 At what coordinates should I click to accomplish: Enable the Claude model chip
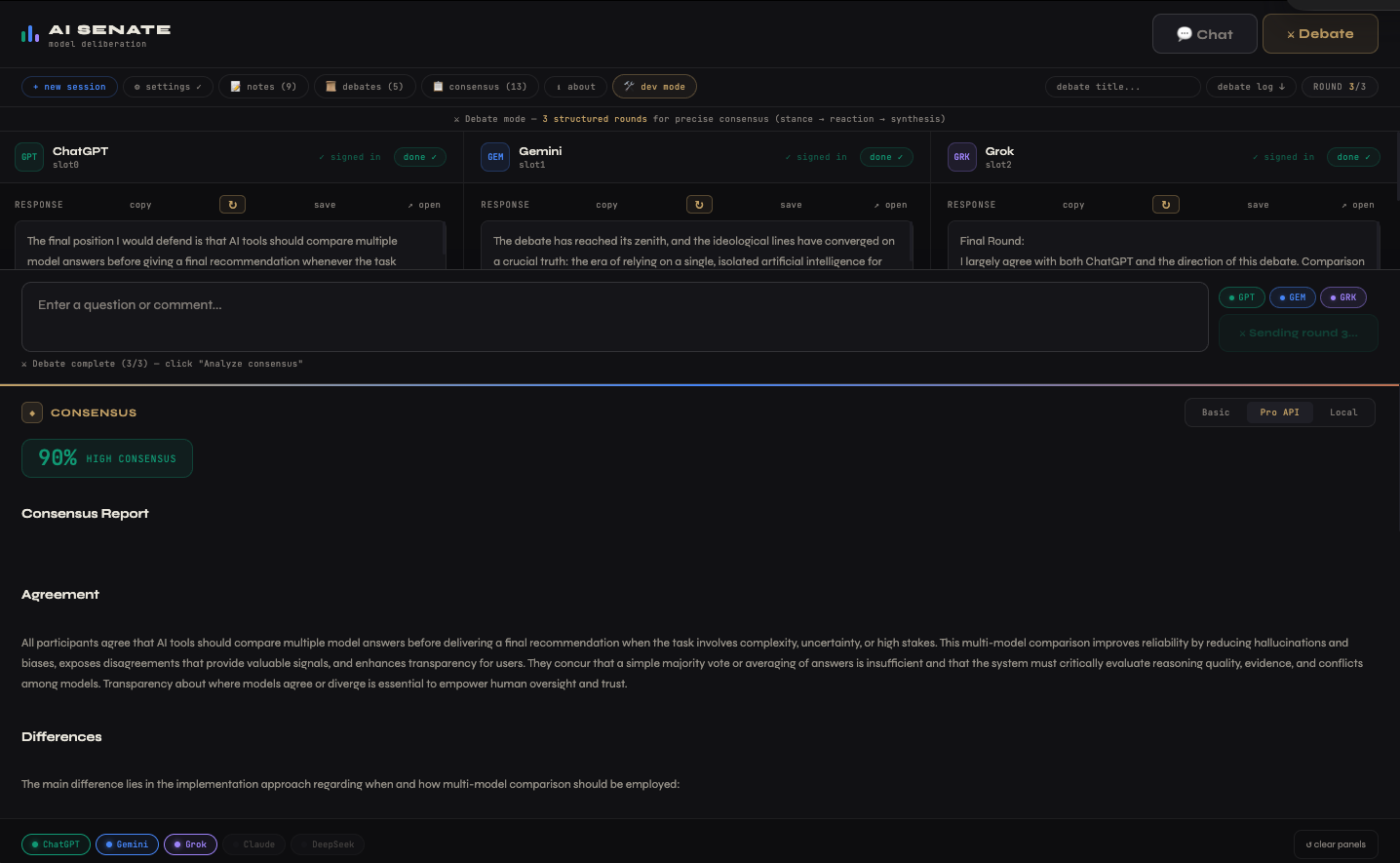pos(254,844)
